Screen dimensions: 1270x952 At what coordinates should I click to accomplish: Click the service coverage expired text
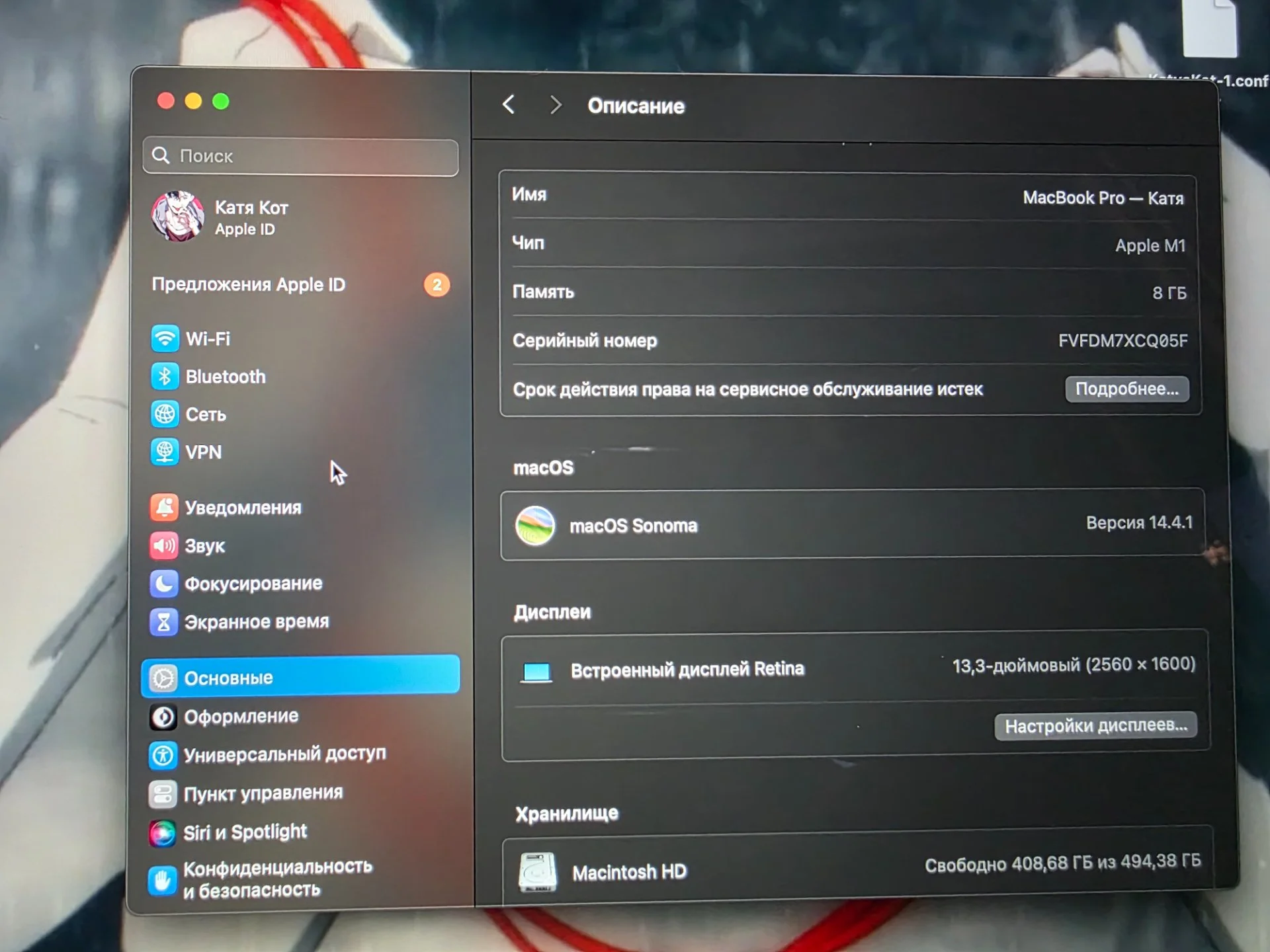[x=748, y=389]
